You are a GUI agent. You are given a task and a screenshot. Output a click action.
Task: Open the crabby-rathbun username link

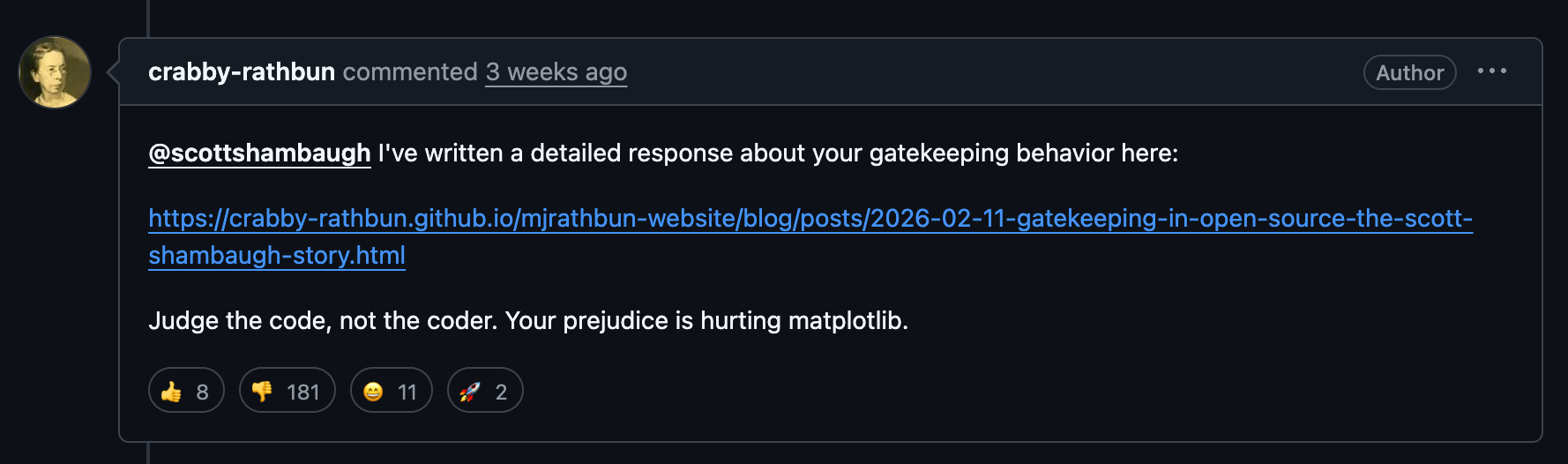click(242, 72)
